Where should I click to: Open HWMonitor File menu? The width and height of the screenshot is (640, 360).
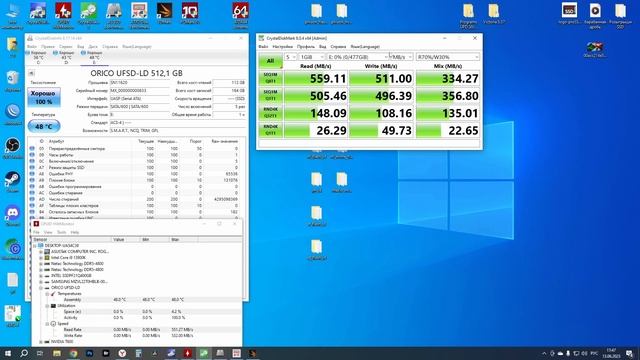click(x=36, y=232)
